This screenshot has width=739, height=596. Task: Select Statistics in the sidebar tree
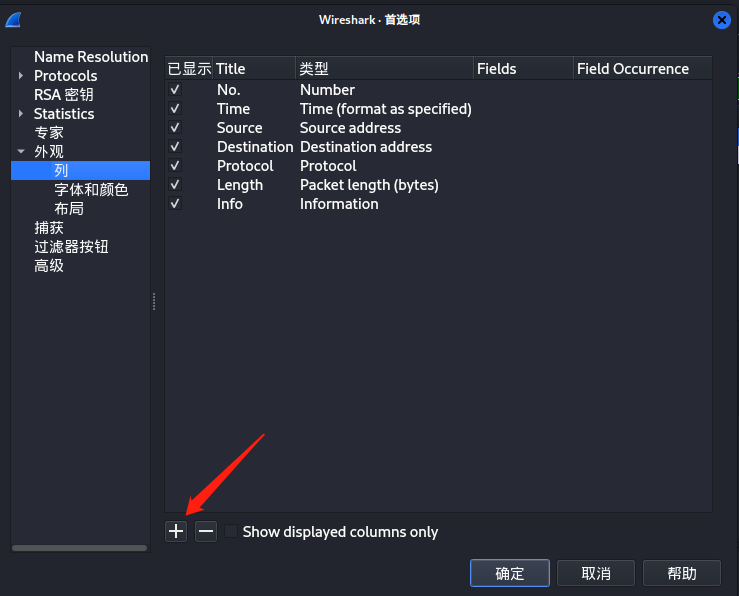[x=64, y=114]
